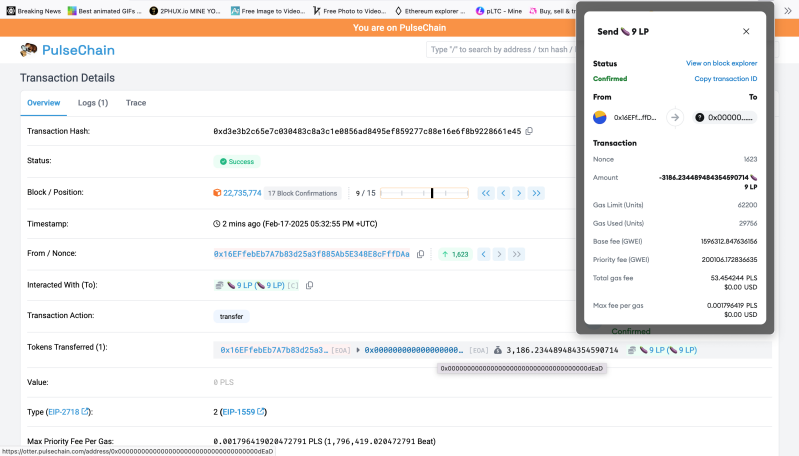
Task: Switch to the Trace tab
Action: pos(136,103)
